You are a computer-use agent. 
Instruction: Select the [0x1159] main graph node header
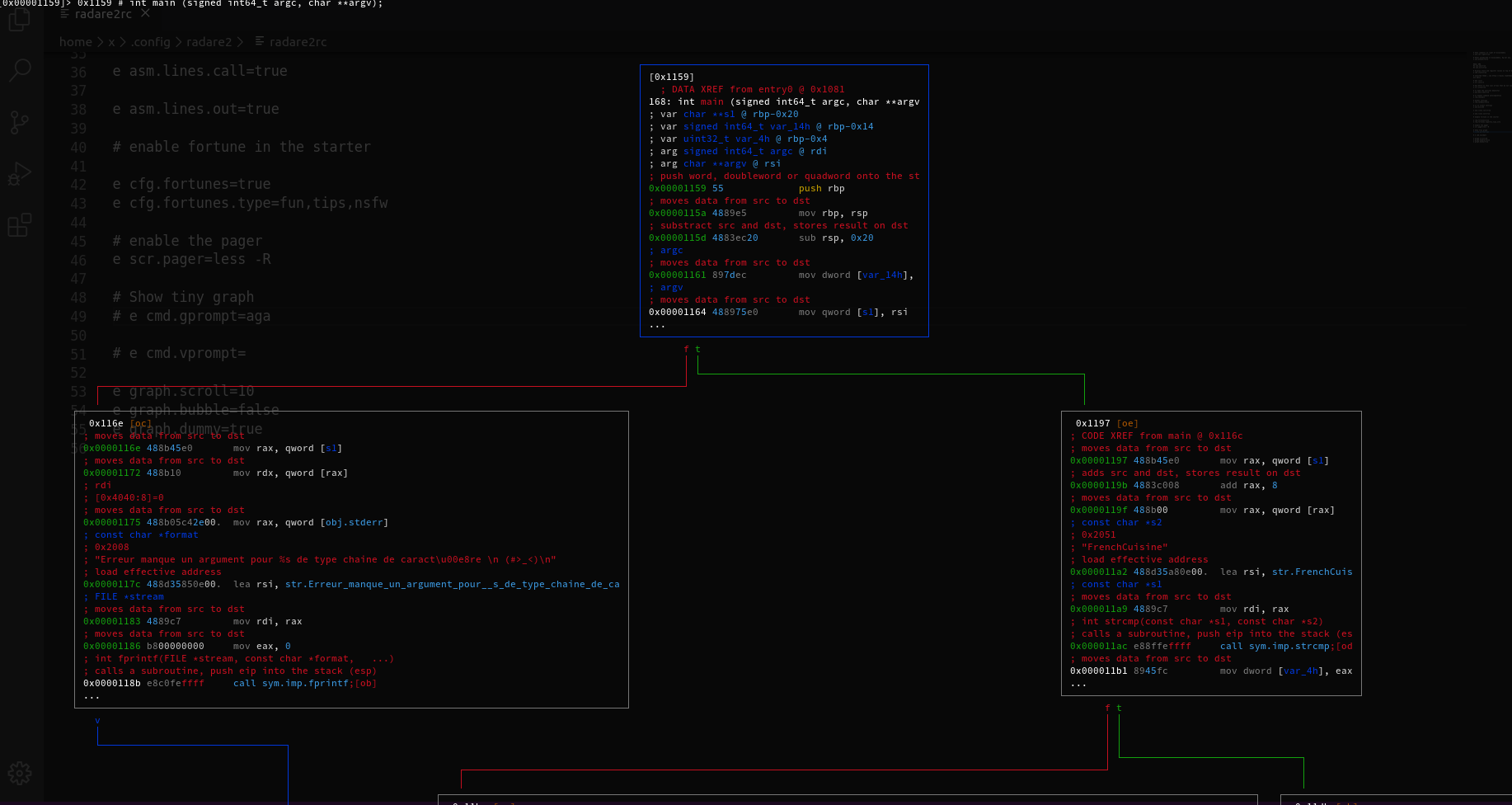(x=671, y=77)
